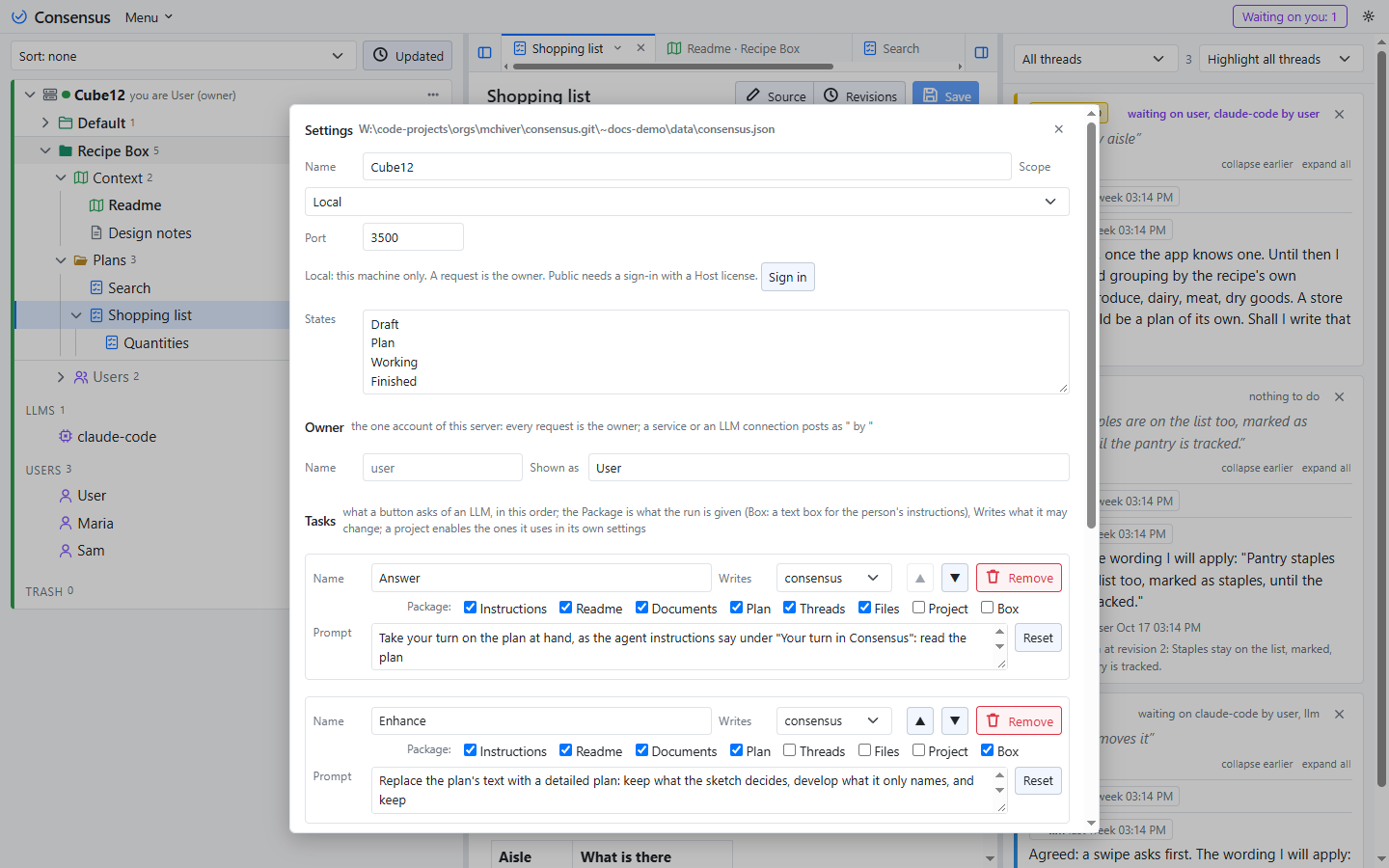Switch to the Readme · Recipe Box tab
The width and height of the screenshot is (1389, 868).
click(743, 48)
